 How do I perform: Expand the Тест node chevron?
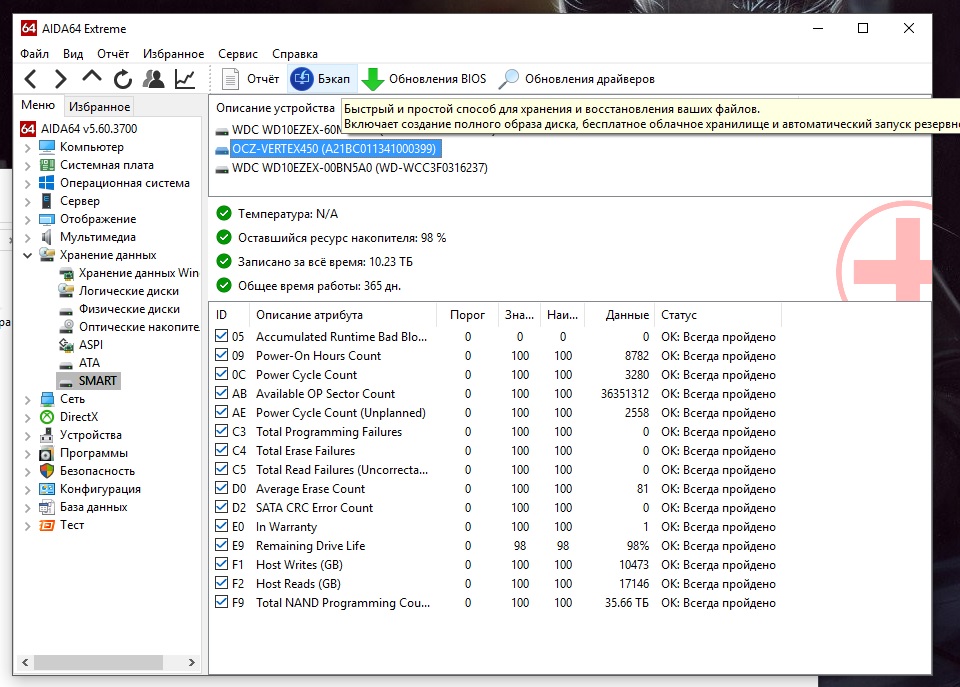(x=28, y=526)
